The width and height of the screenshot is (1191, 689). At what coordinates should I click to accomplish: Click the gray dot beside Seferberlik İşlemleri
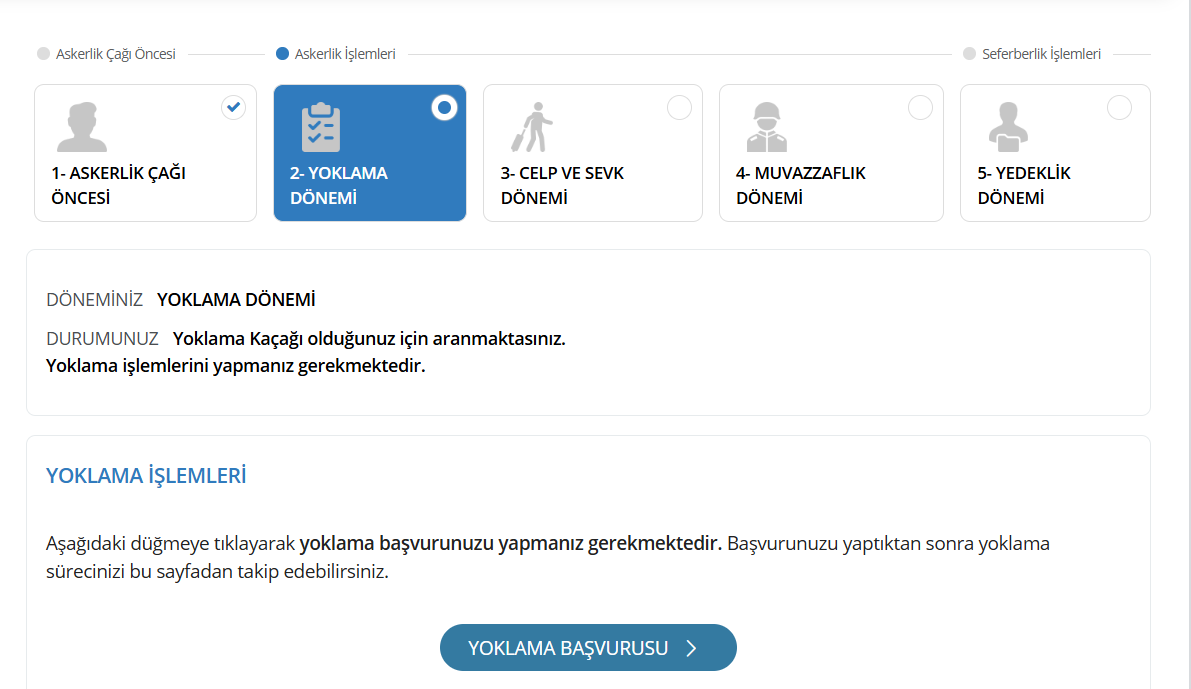(968, 54)
